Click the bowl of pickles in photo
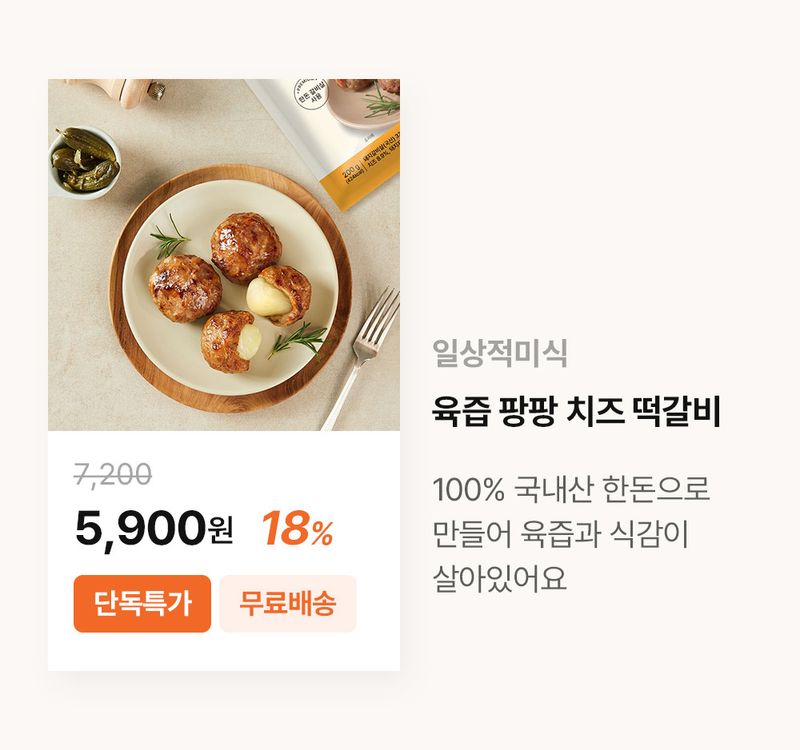800x750 pixels. (85, 162)
